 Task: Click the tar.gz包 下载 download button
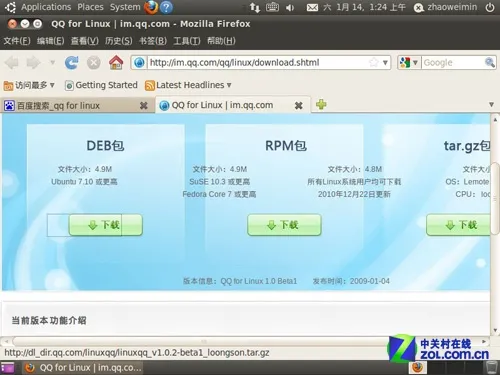coord(458,225)
